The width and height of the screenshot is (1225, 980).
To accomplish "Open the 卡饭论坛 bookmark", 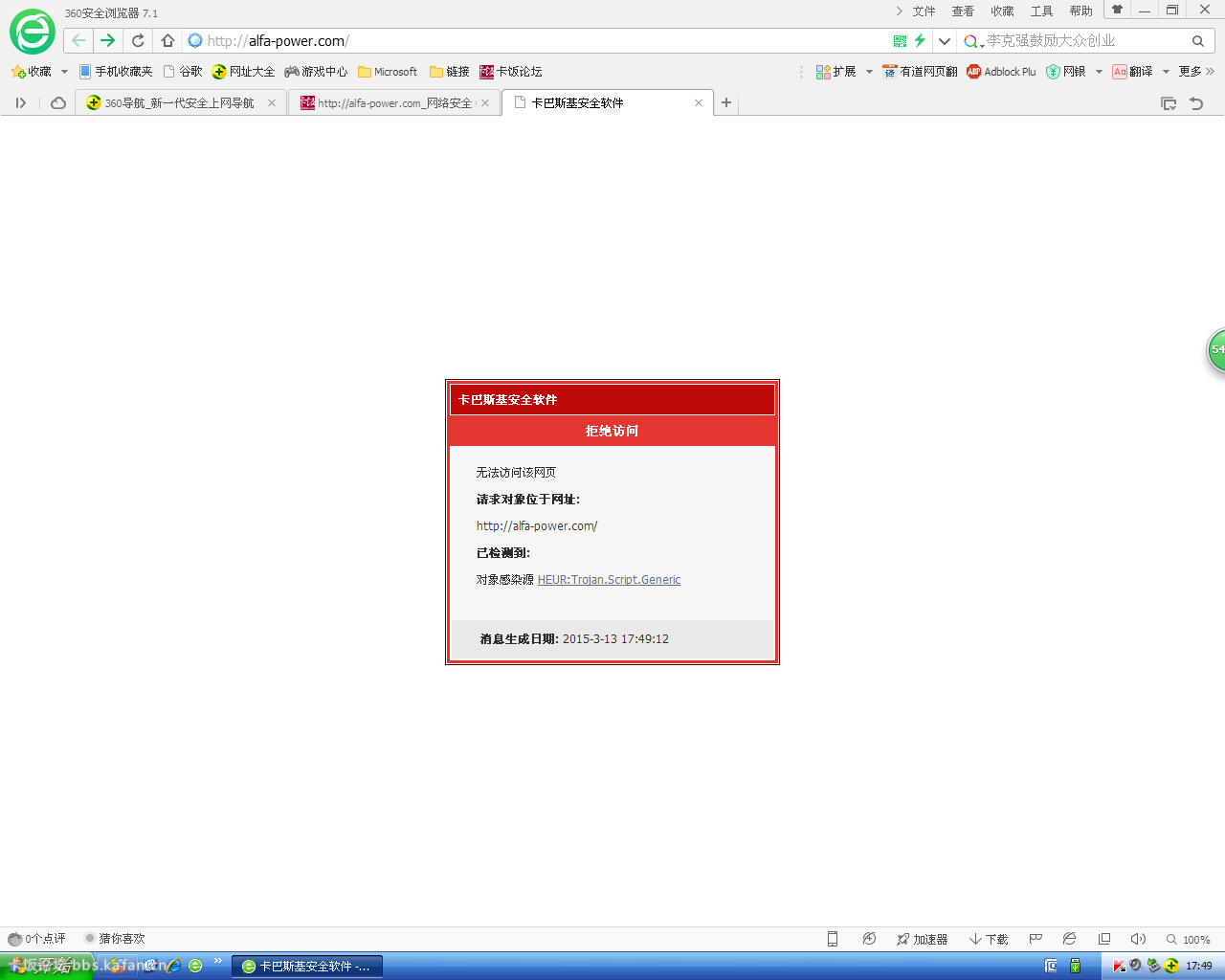I will point(511,72).
